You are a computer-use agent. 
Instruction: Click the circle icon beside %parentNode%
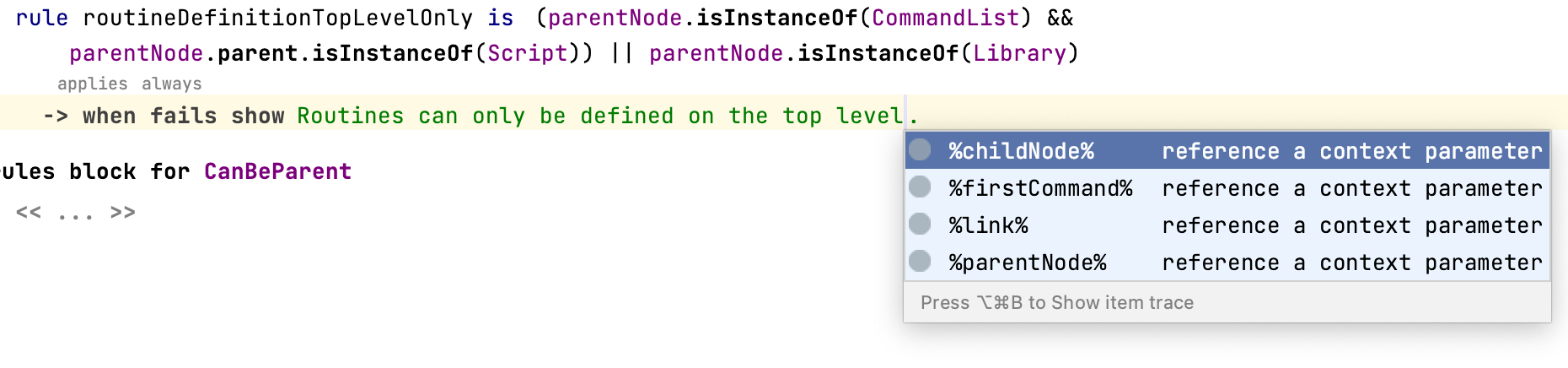[x=920, y=262]
